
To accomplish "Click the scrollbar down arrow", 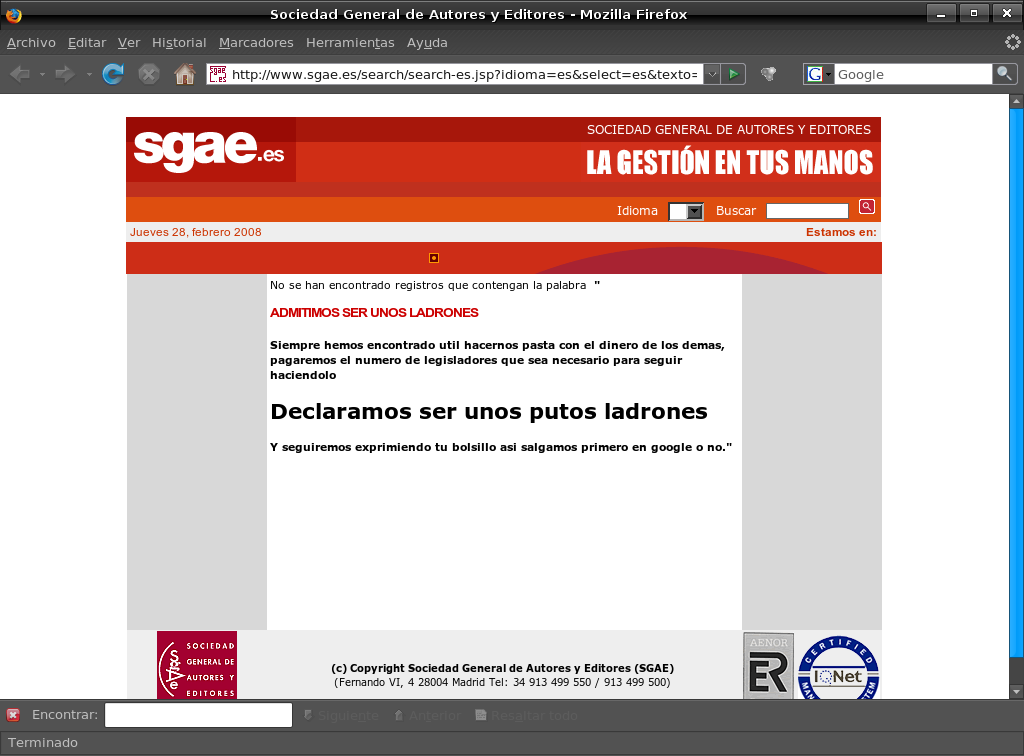I will [x=1016, y=691].
